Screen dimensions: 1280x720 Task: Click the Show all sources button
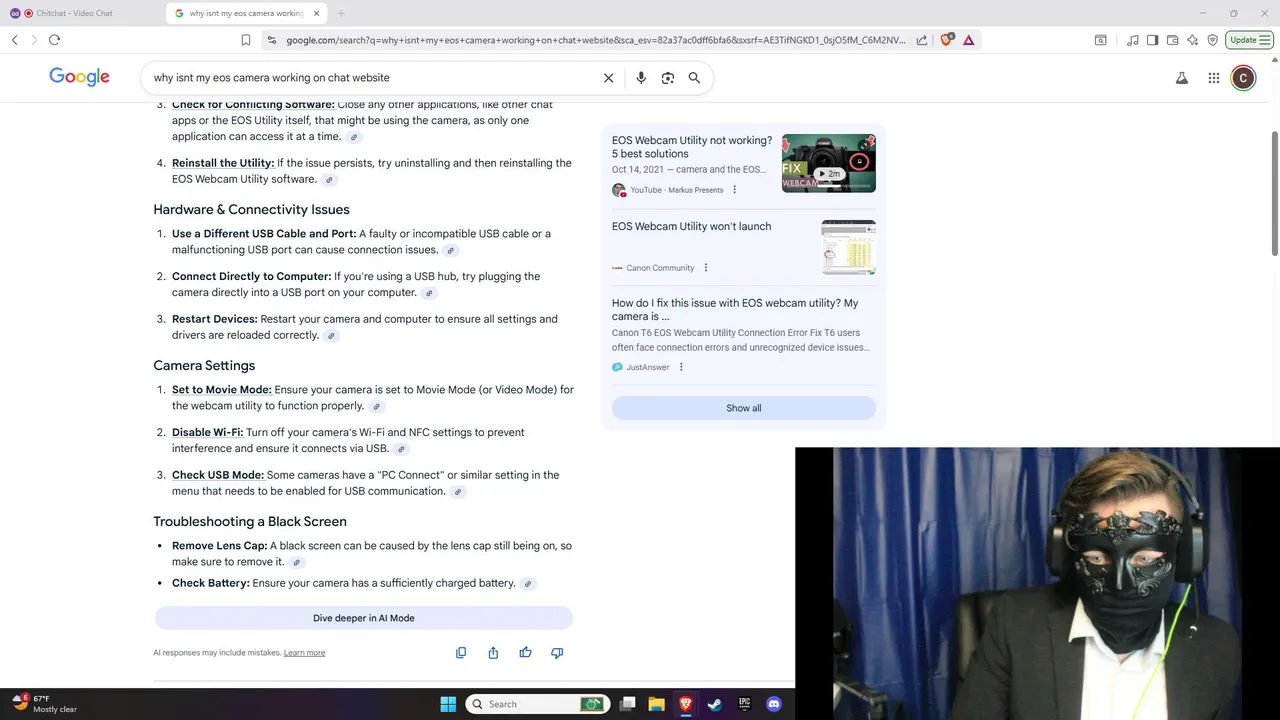tap(744, 408)
